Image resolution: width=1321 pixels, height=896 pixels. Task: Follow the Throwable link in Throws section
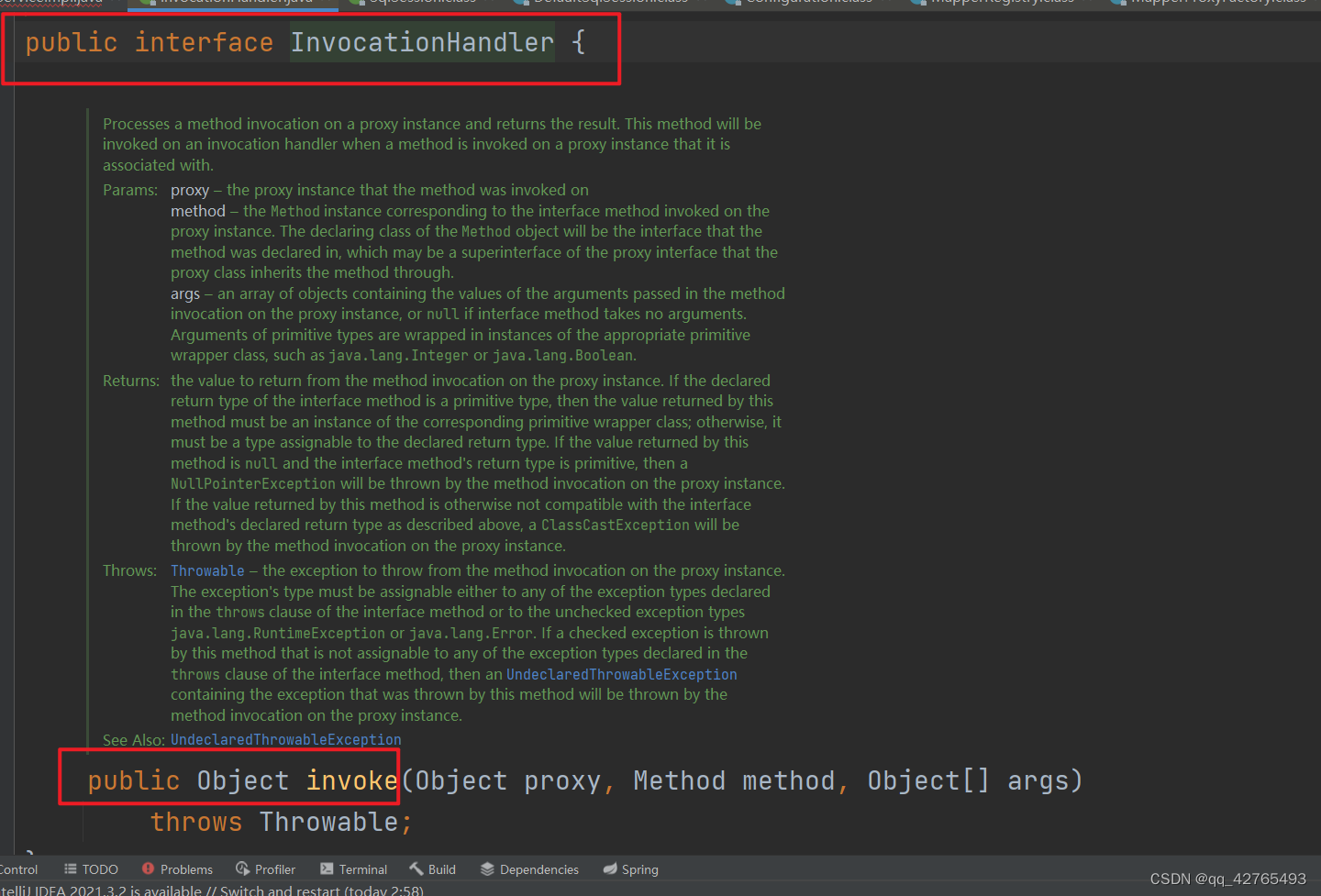(207, 570)
